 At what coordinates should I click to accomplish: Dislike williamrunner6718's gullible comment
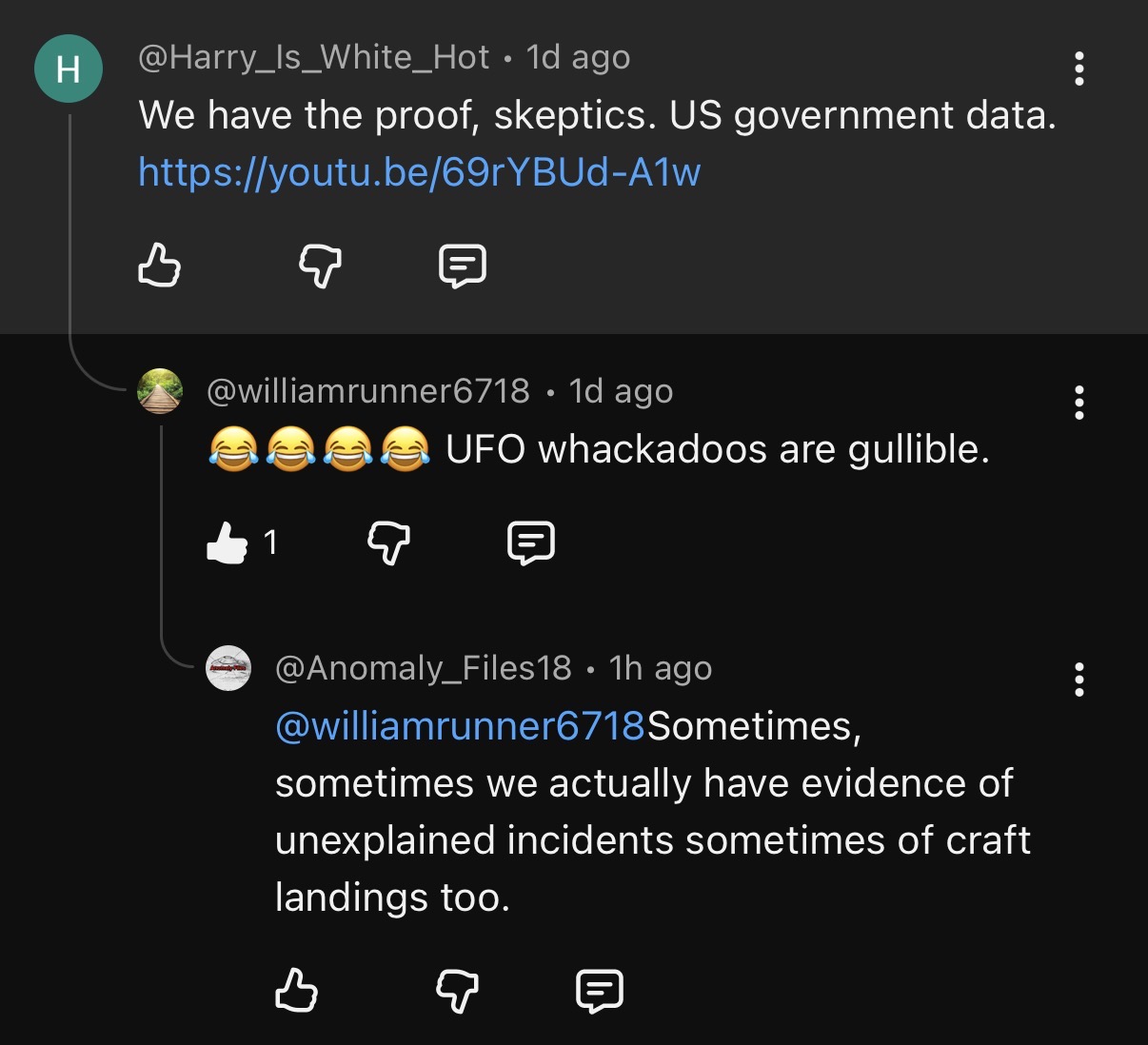tap(388, 542)
